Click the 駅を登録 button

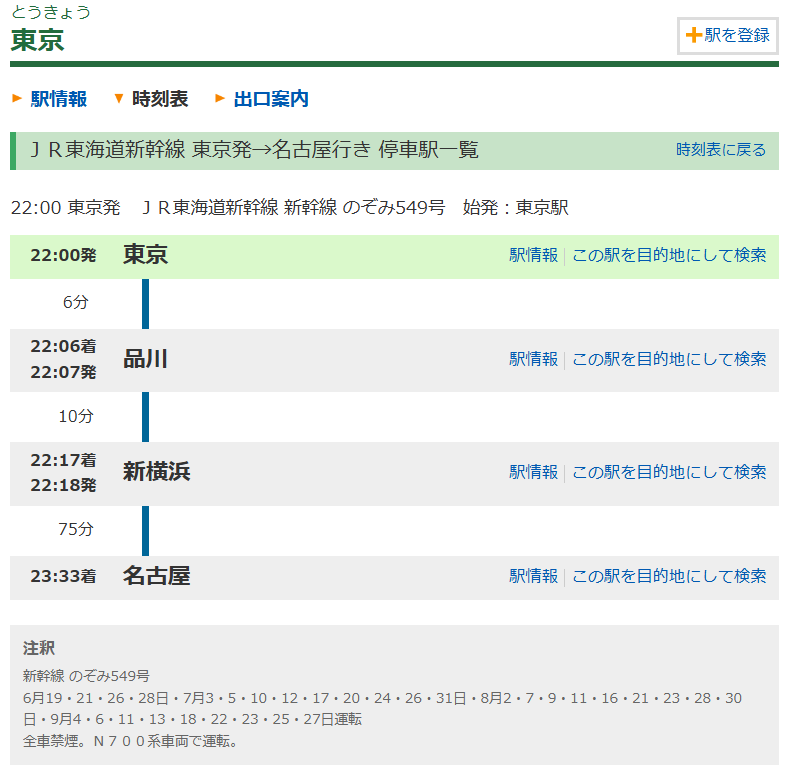727,35
